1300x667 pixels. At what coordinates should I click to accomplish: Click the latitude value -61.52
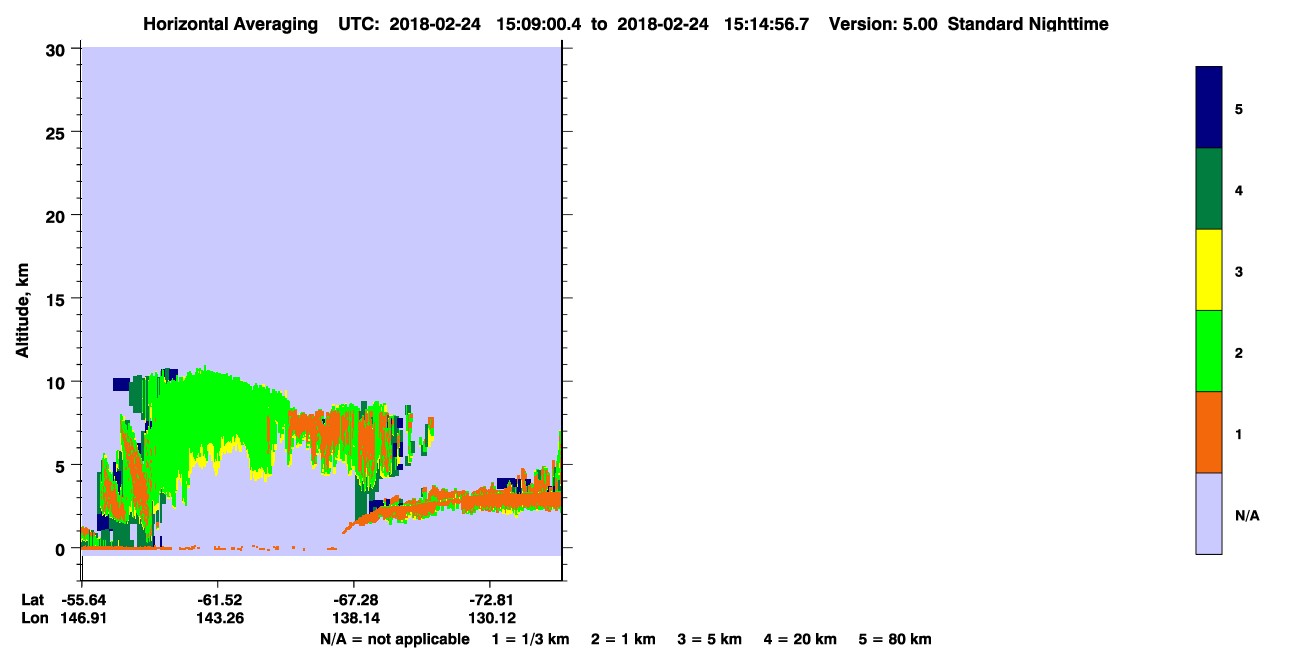coord(218,599)
